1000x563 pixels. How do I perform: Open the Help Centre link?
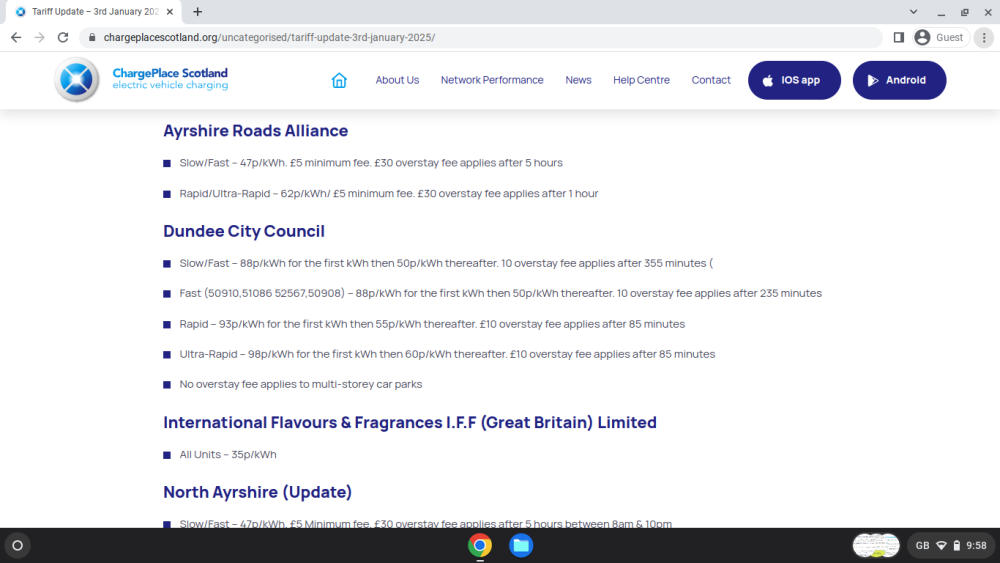[641, 80]
